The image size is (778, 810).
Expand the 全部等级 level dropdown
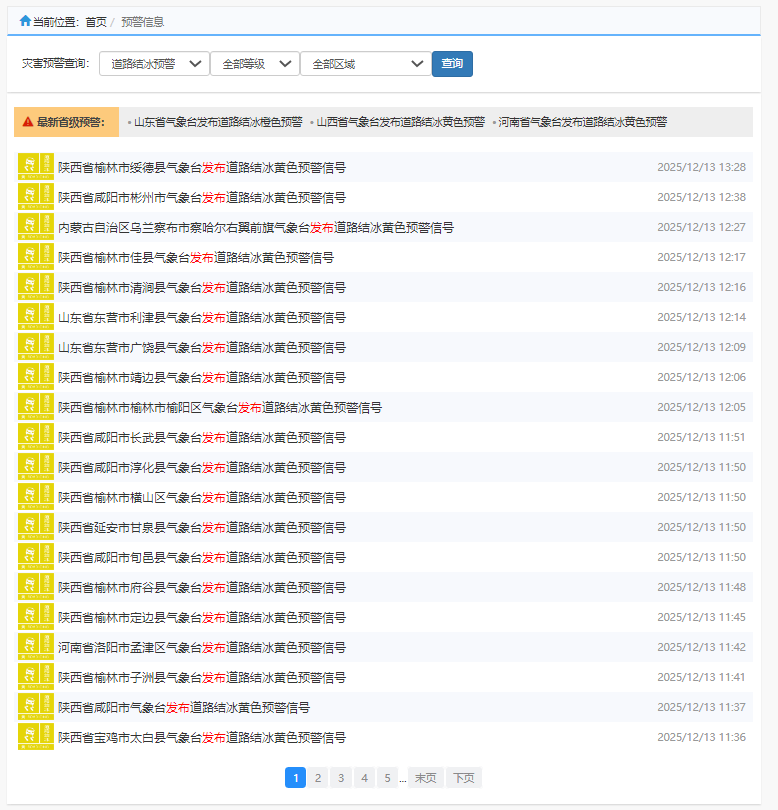pyautogui.click(x=255, y=64)
